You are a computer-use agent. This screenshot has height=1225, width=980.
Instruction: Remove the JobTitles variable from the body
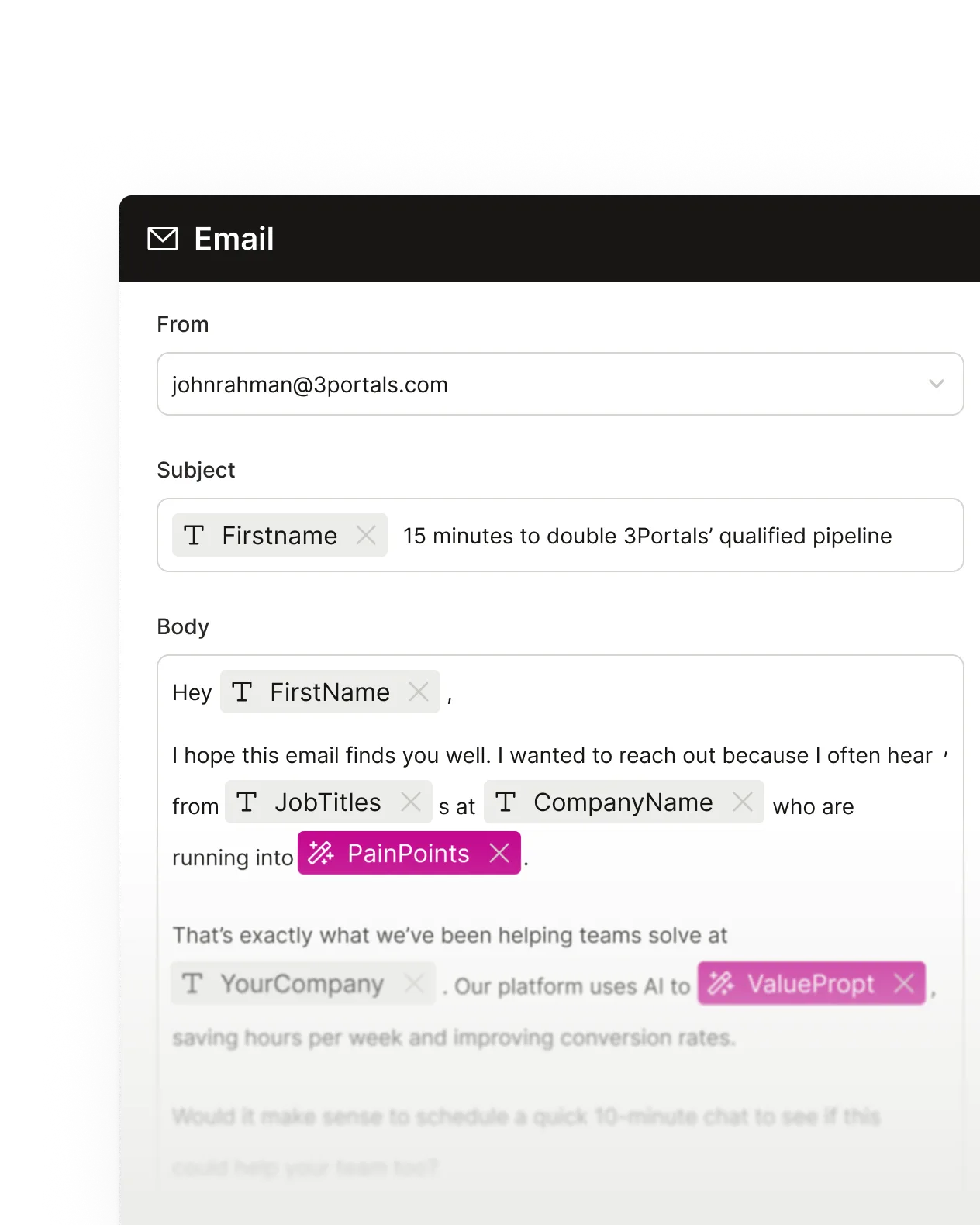click(410, 802)
